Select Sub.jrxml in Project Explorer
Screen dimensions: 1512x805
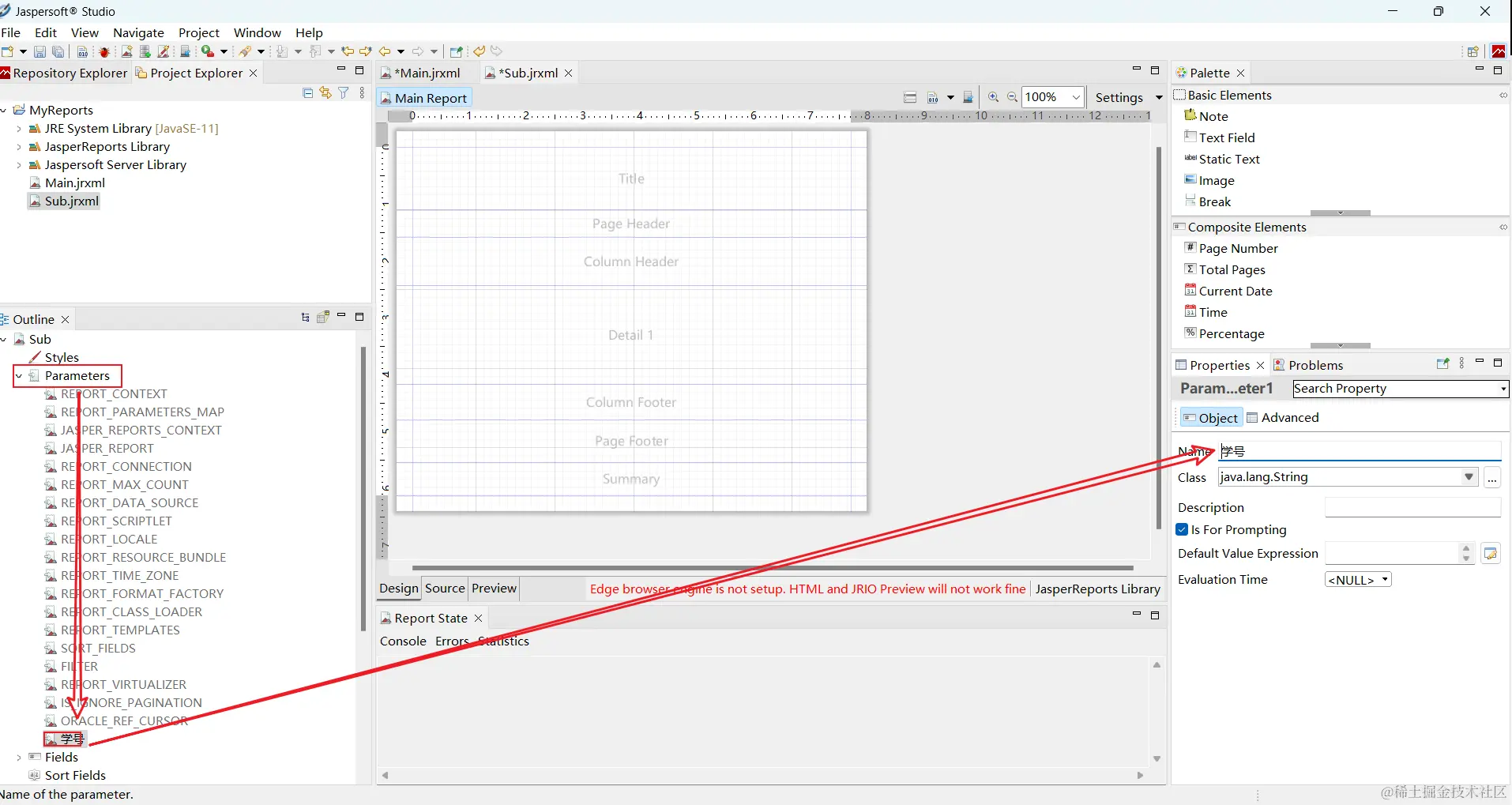[x=64, y=201]
